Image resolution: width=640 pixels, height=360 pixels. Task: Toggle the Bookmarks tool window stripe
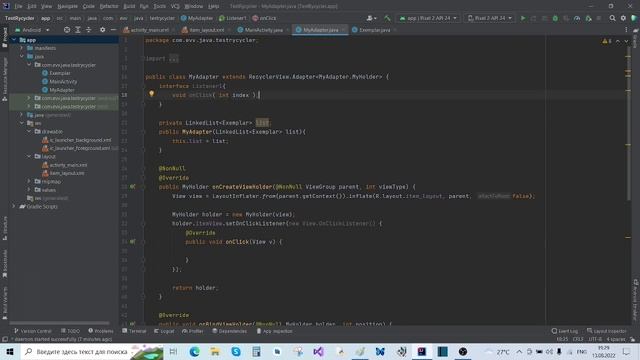(x=4, y=264)
